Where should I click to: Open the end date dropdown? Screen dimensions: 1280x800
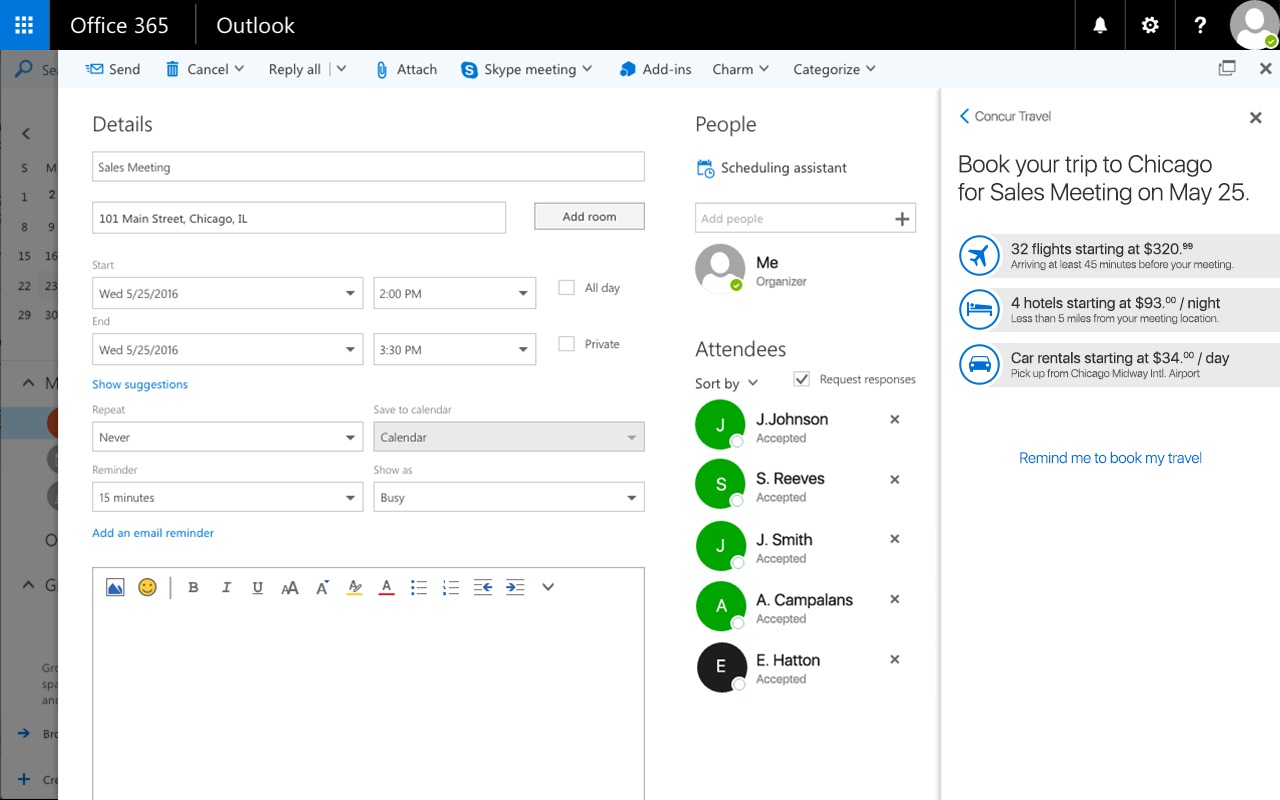(227, 349)
